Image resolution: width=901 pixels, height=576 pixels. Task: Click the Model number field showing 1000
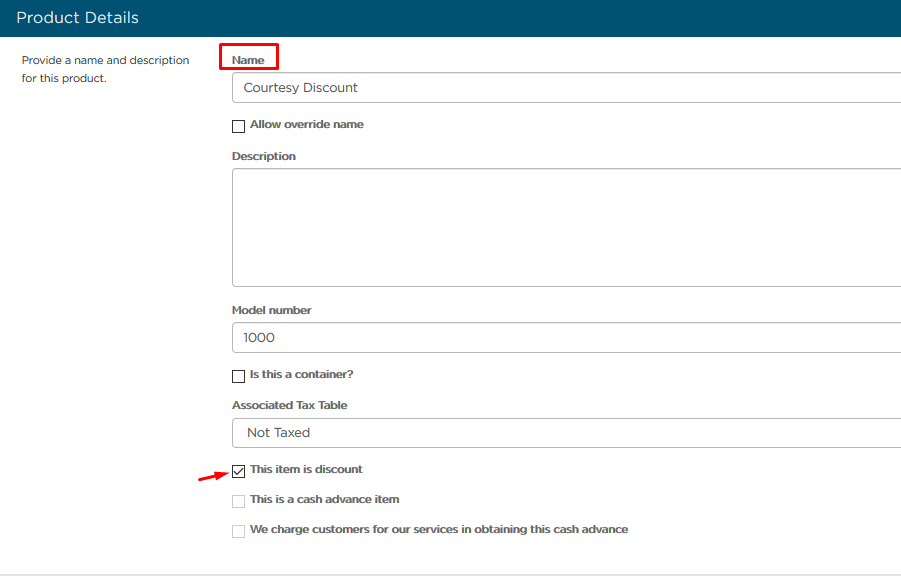point(567,337)
